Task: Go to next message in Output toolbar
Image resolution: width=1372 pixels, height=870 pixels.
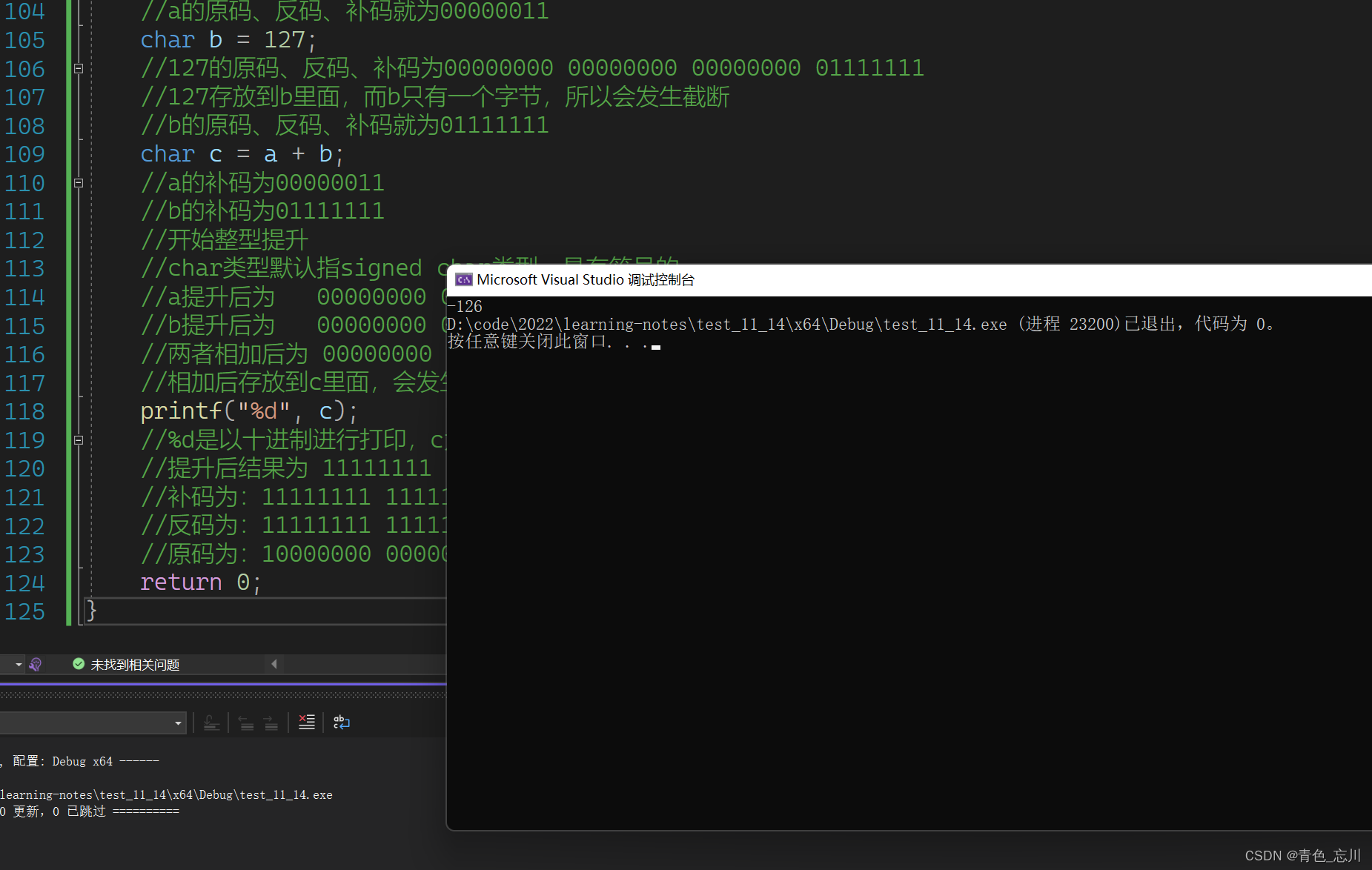Action: (x=271, y=722)
